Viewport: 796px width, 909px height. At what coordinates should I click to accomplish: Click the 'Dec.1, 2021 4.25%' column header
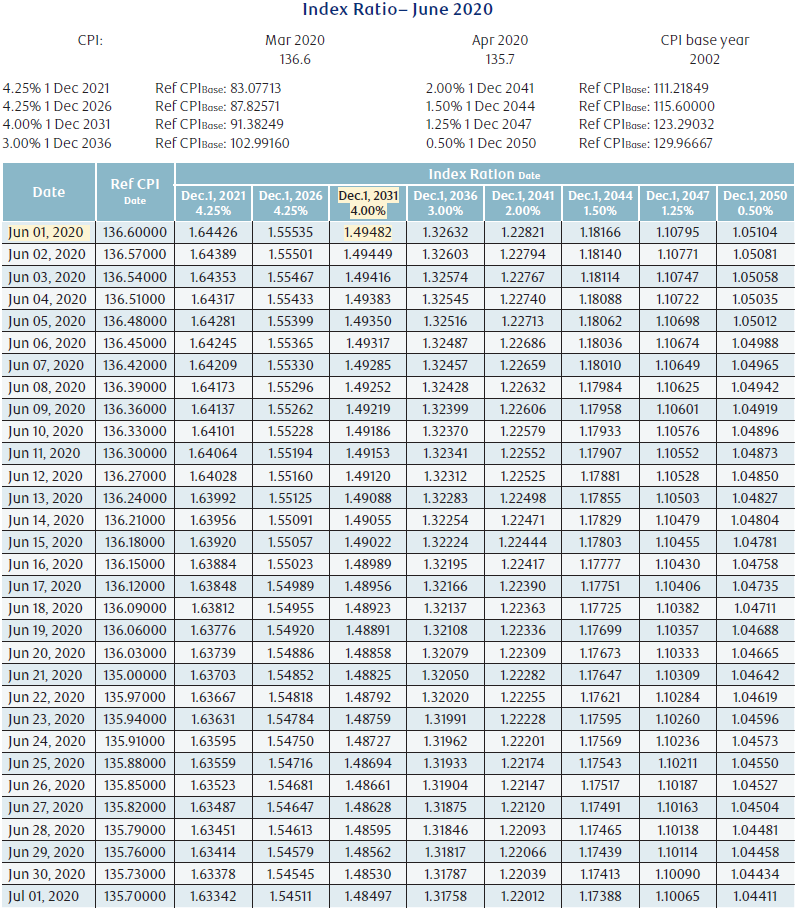point(213,203)
